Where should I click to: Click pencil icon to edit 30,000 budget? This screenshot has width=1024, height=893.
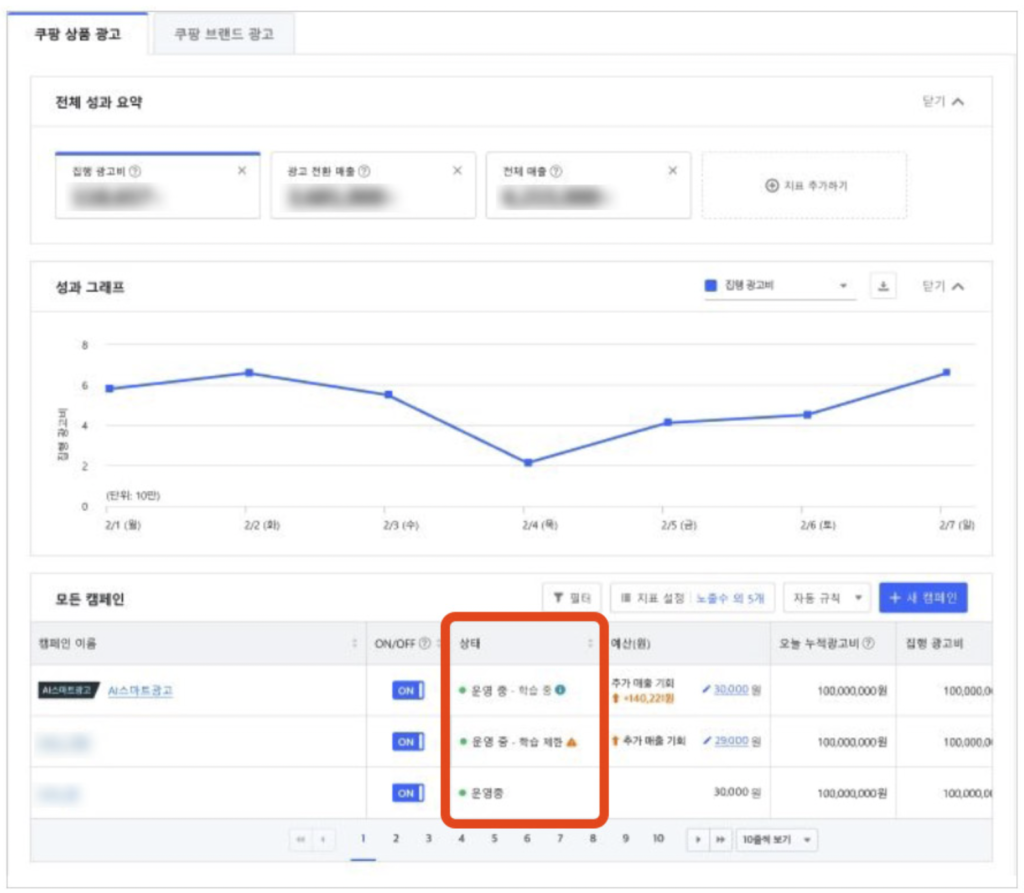pos(706,689)
